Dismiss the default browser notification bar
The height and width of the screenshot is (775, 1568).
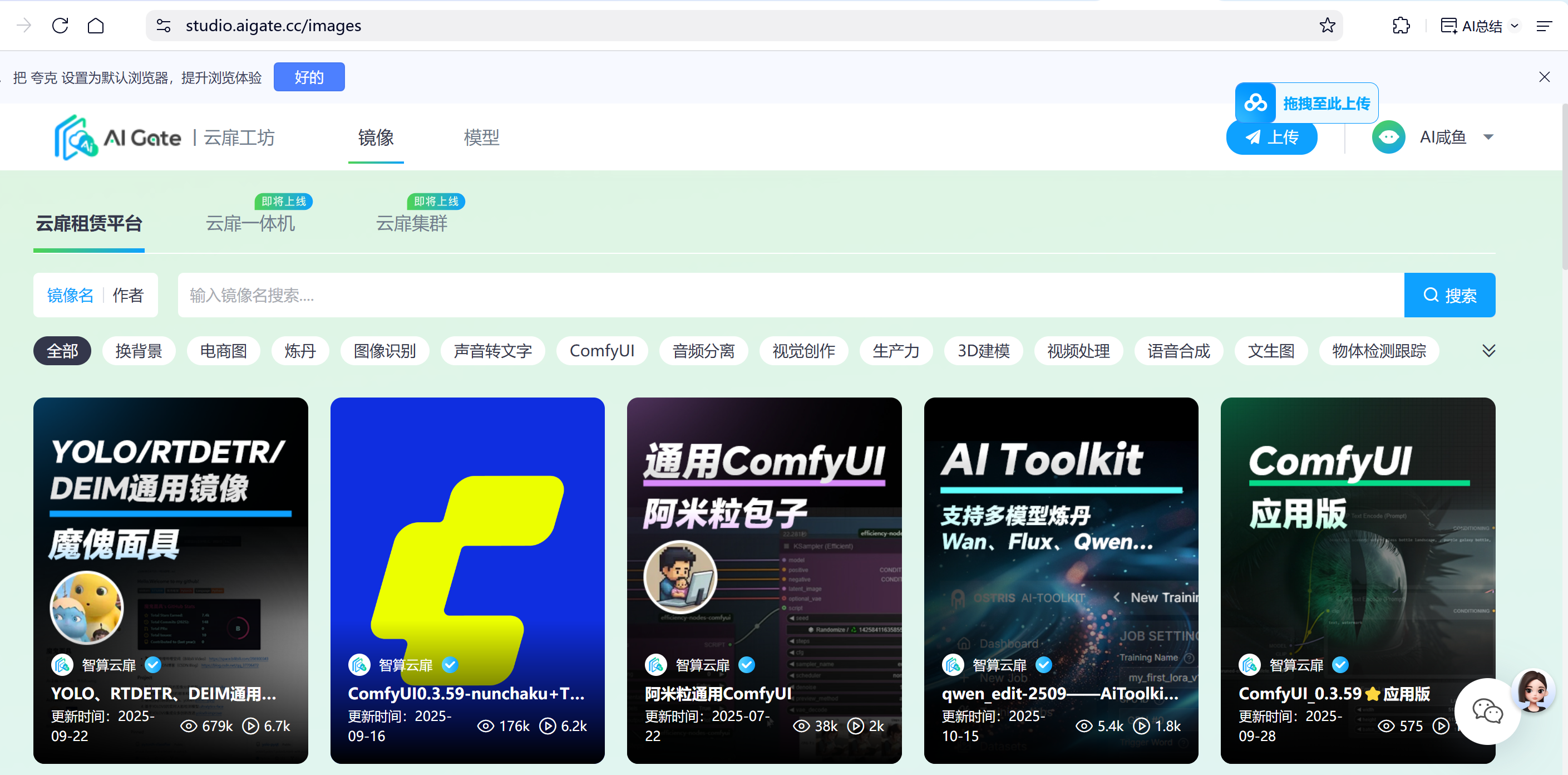point(1544,77)
